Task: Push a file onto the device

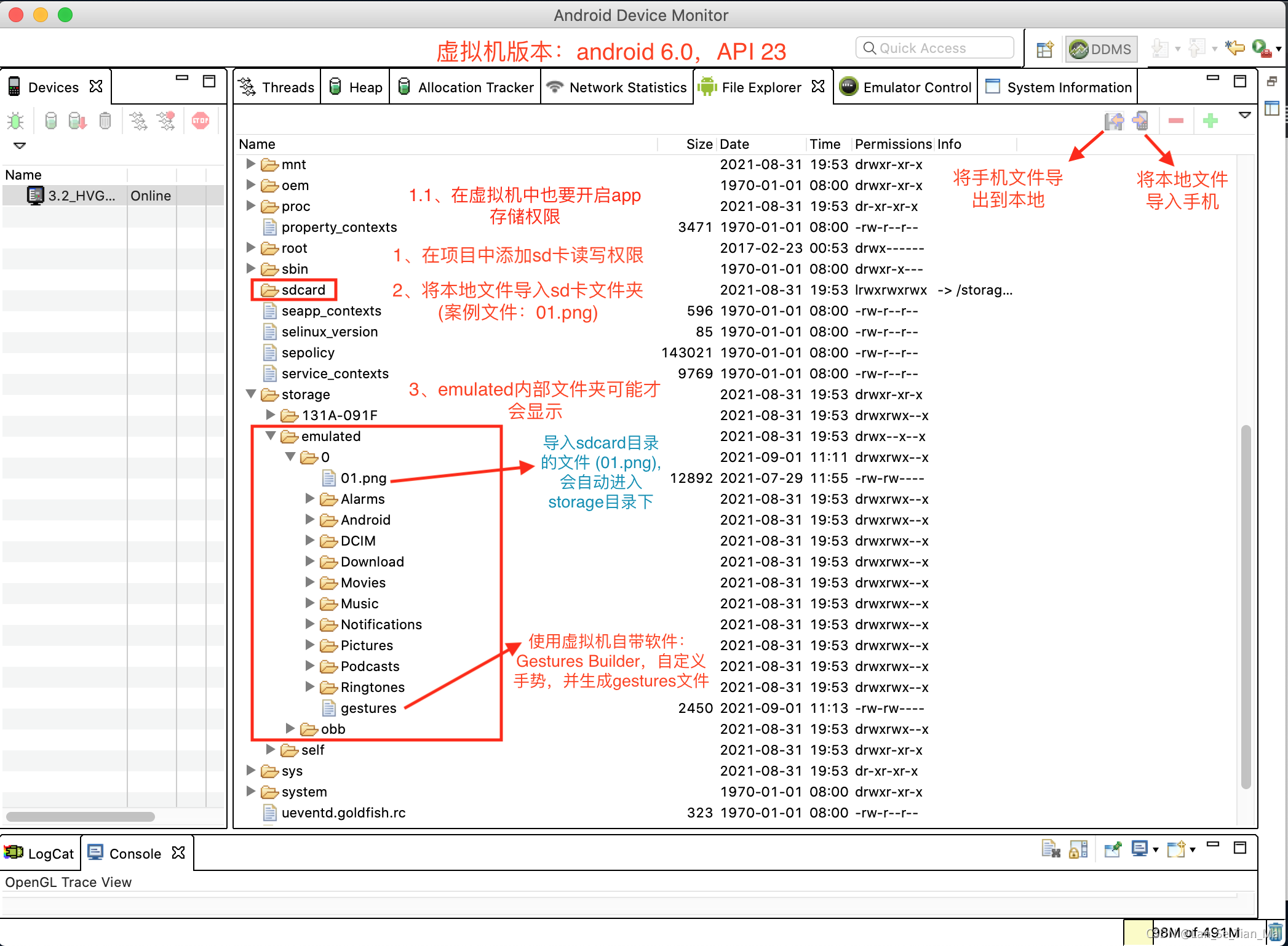Action: click(1141, 121)
